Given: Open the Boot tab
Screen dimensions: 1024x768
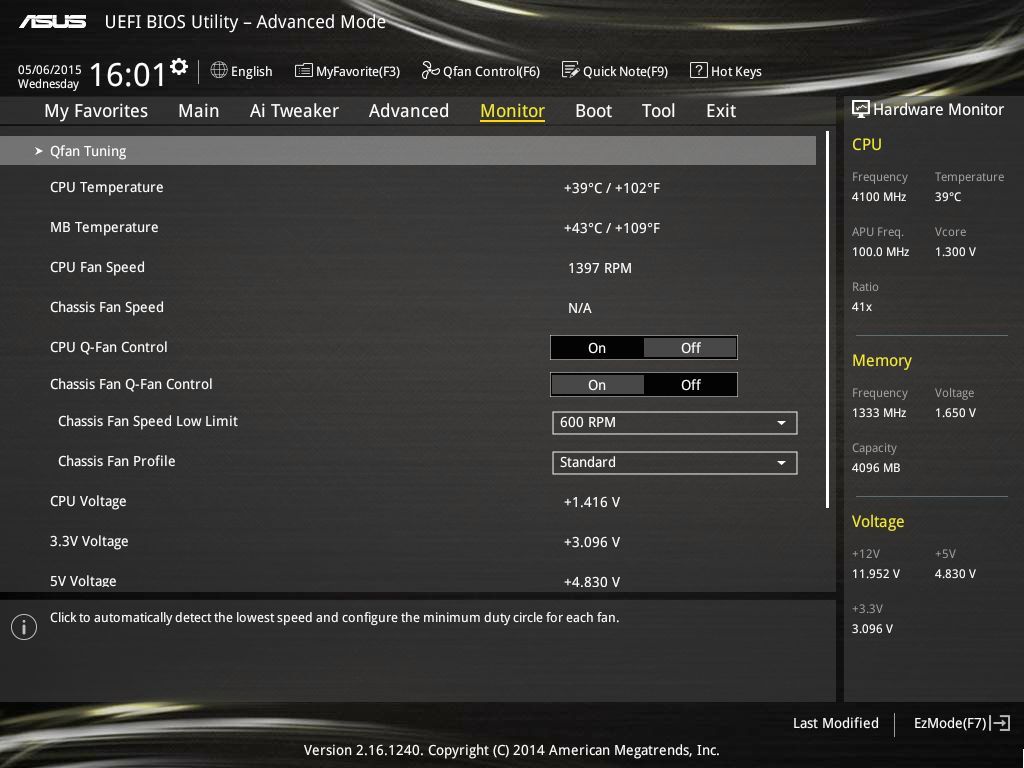Looking at the screenshot, I should click(x=593, y=111).
